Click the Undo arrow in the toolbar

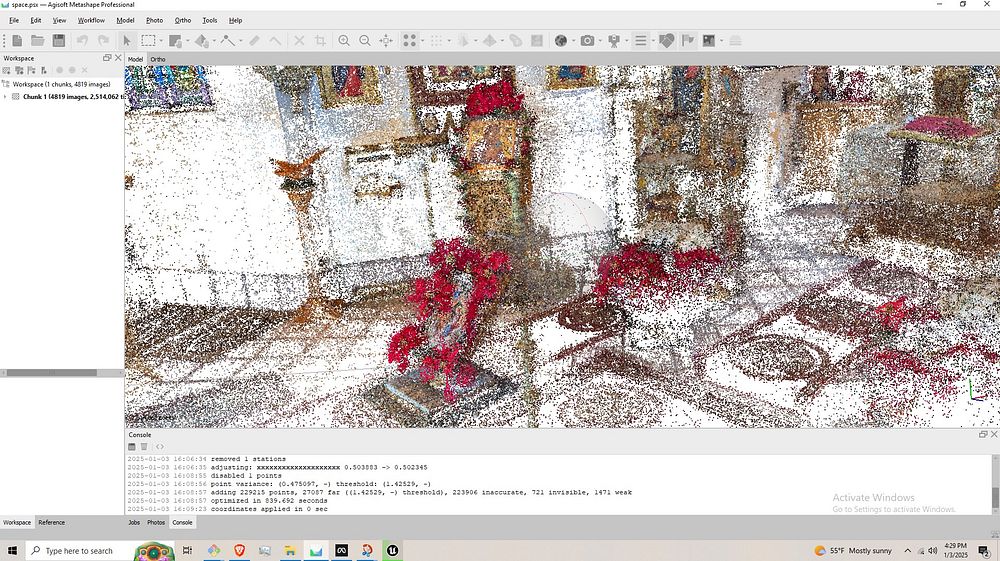tap(82, 41)
